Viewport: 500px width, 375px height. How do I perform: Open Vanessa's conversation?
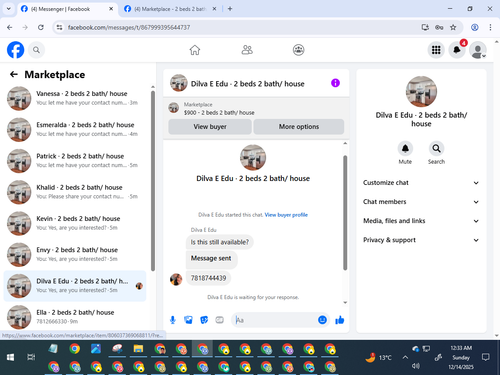click(x=75, y=98)
